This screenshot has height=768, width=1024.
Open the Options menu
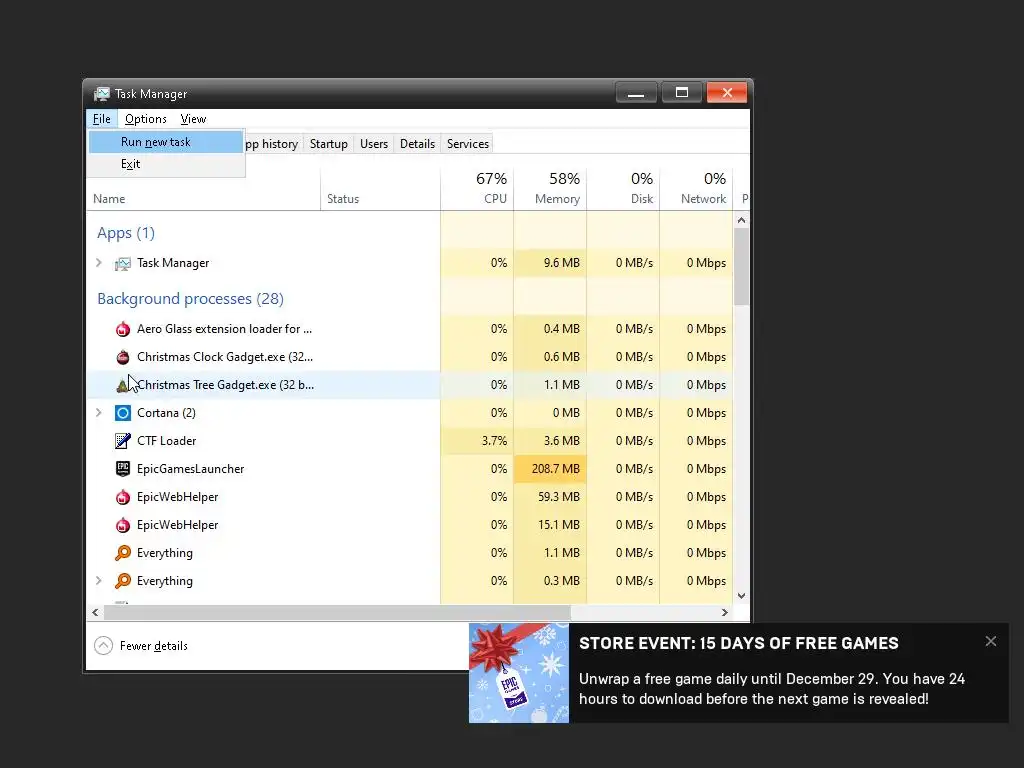click(146, 119)
